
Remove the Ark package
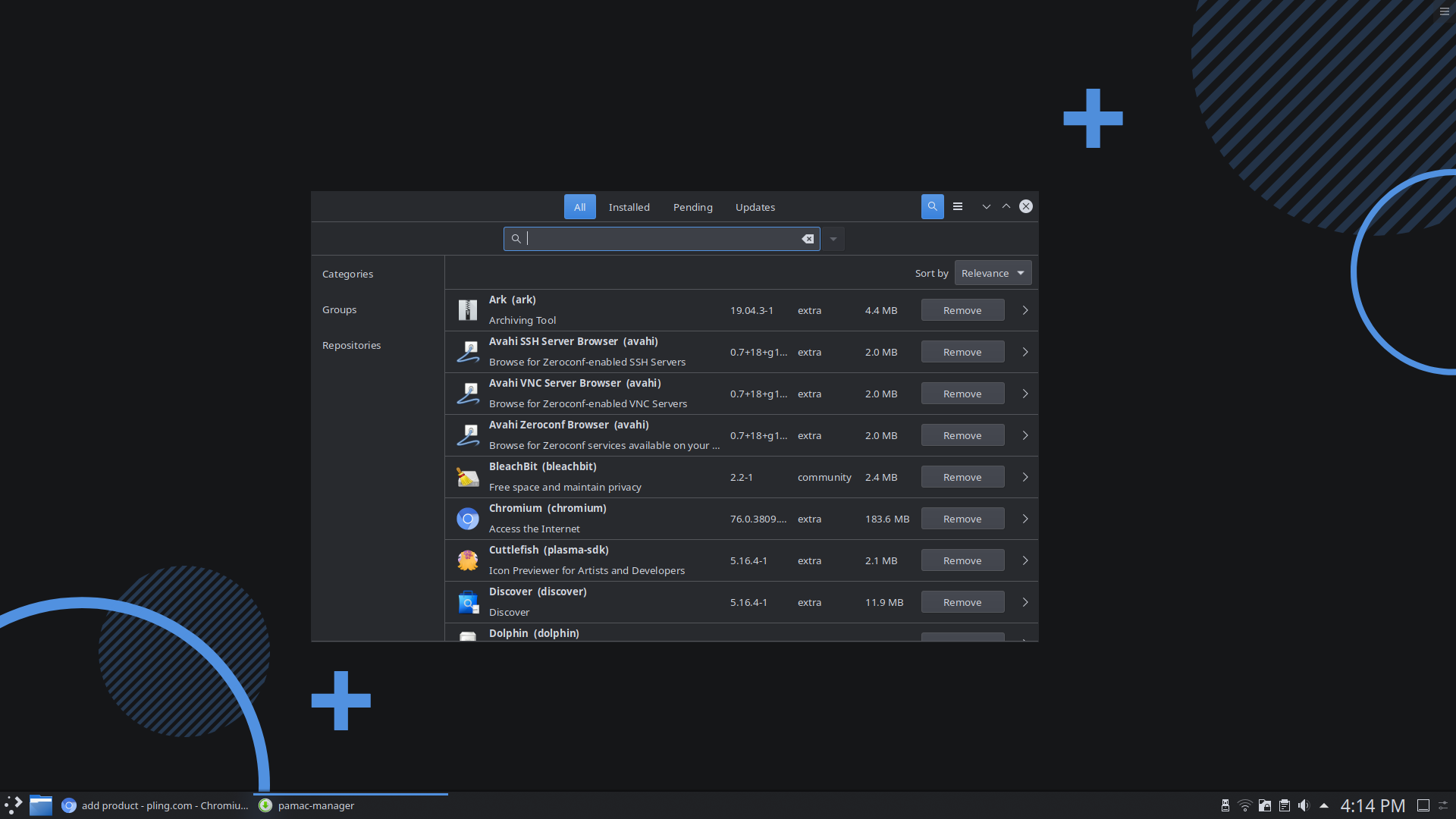pyautogui.click(x=962, y=310)
